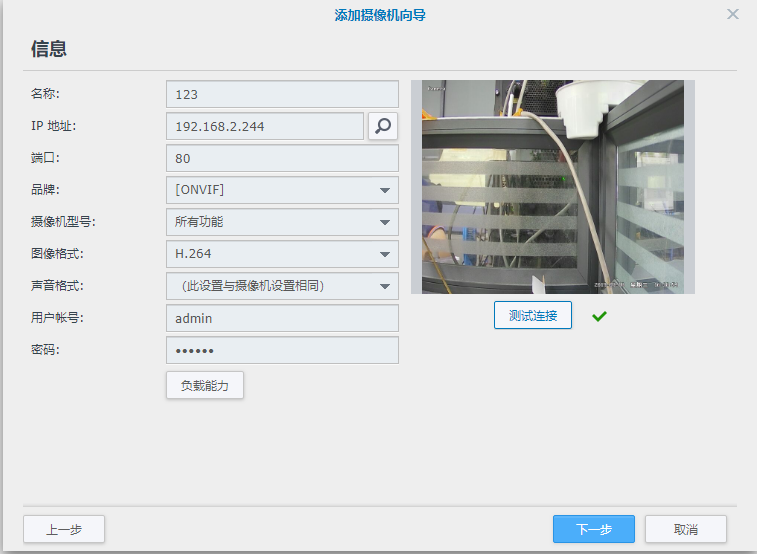
Task: Close the add camera wizard with X
Action: pyautogui.click(x=733, y=14)
